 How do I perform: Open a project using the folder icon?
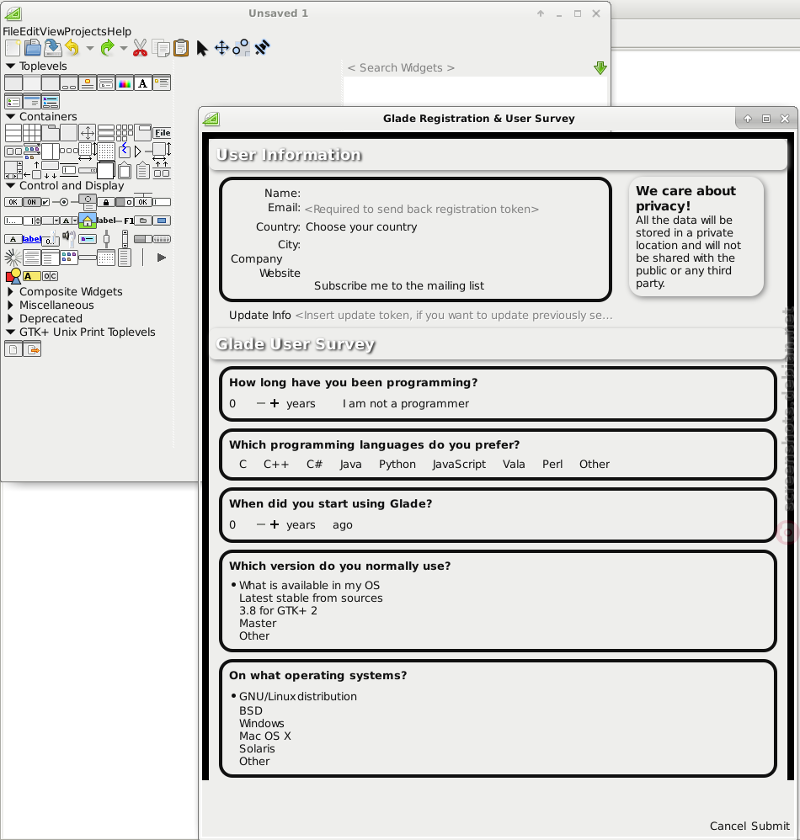pos(33,48)
